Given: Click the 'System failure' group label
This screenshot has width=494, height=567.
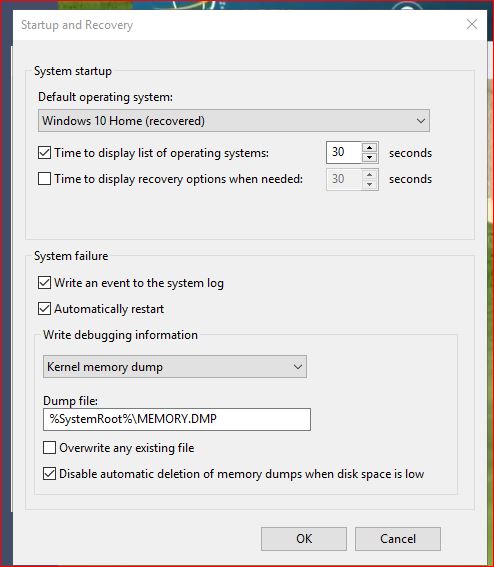Looking at the screenshot, I should click(71, 256).
